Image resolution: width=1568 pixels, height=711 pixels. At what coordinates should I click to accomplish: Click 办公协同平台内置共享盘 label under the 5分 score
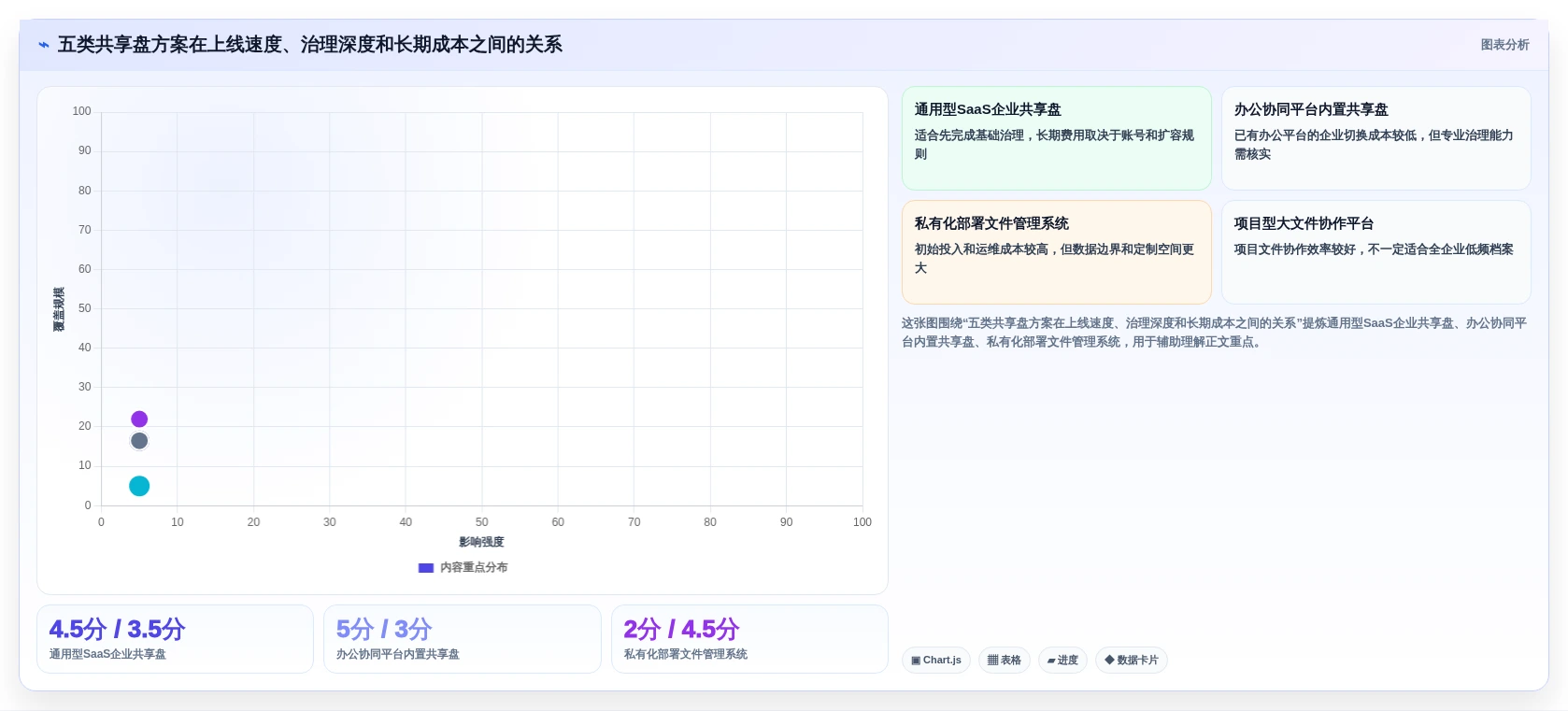point(397,654)
